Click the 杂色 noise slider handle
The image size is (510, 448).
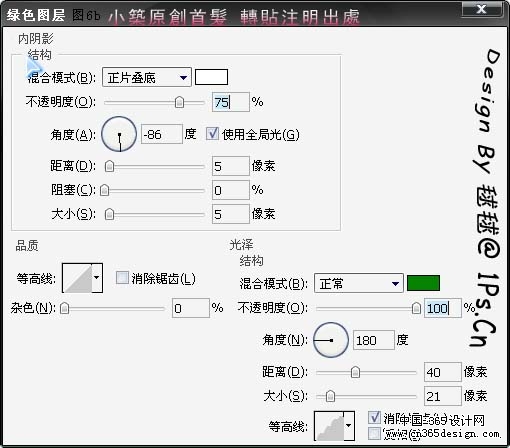pos(64,308)
